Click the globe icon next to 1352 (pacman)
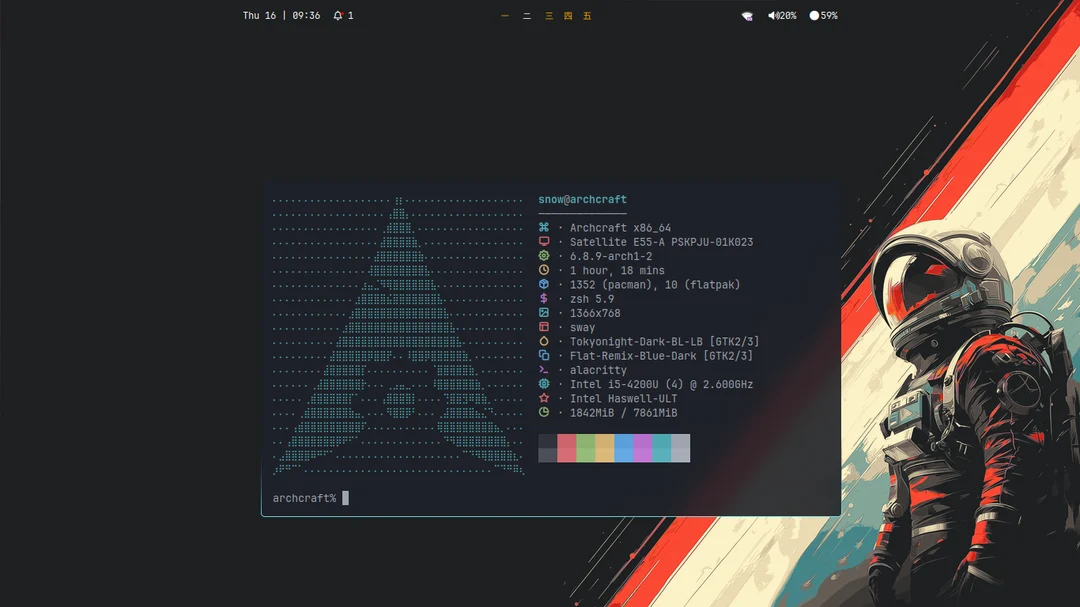The height and width of the screenshot is (607, 1080). [x=544, y=284]
